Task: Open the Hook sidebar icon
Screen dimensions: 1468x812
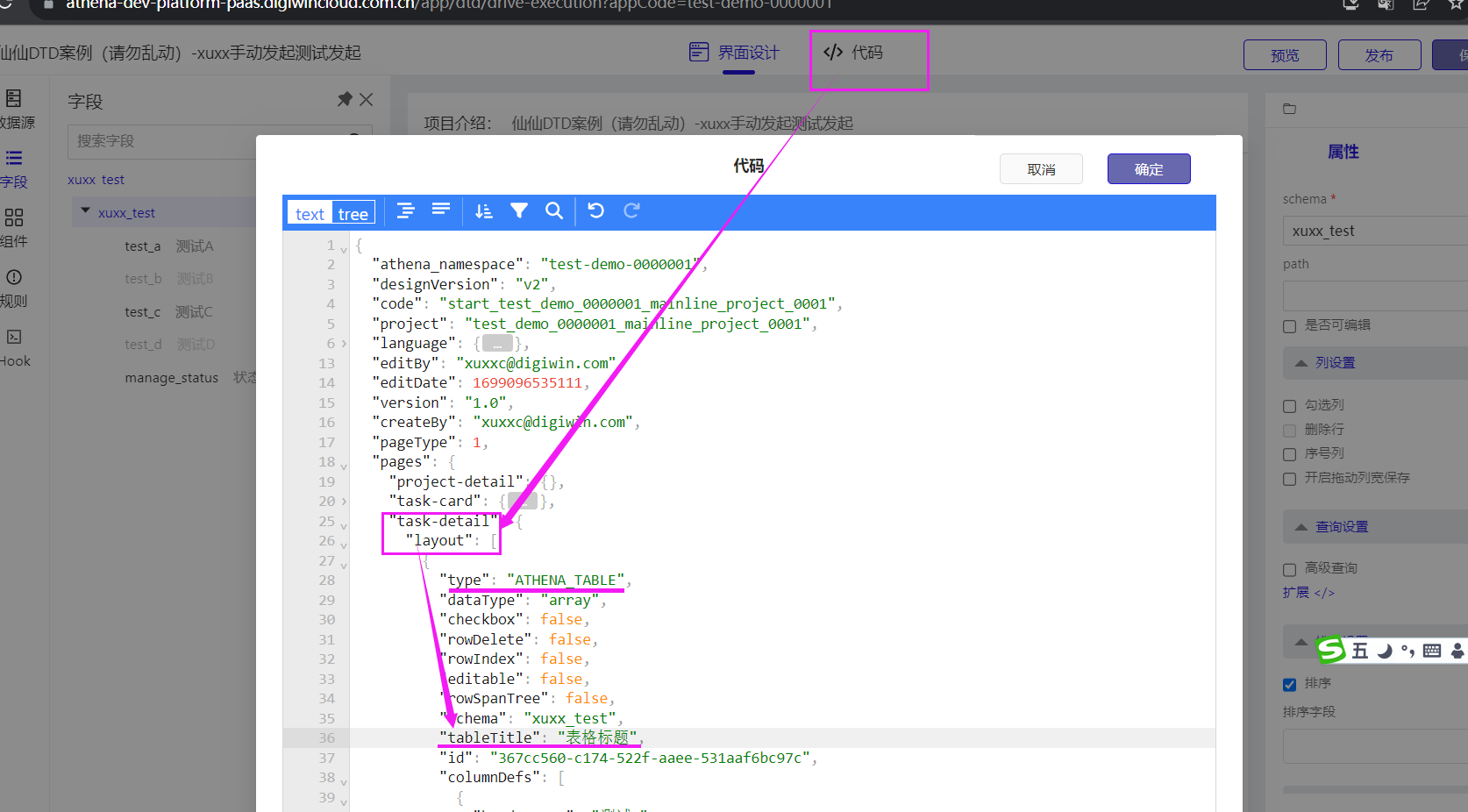Action: pyautogui.click(x=15, y=348)
